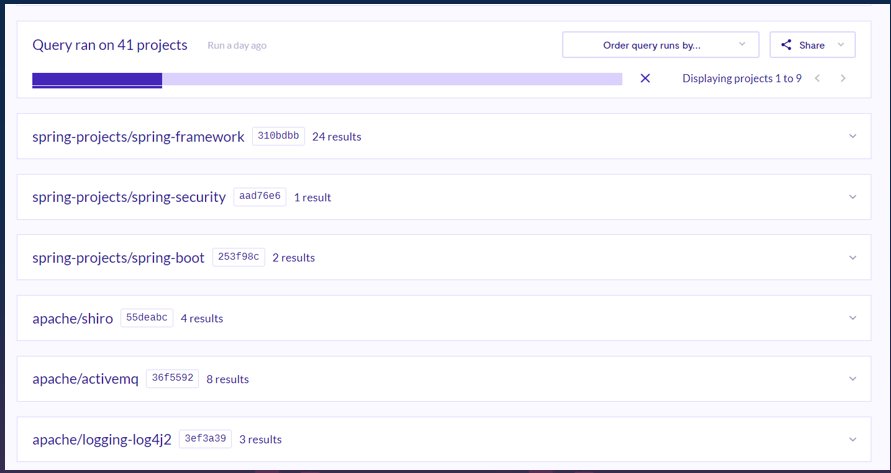Expand spring-projects/spring-security results
891x473 pixels.
[852, 197]
